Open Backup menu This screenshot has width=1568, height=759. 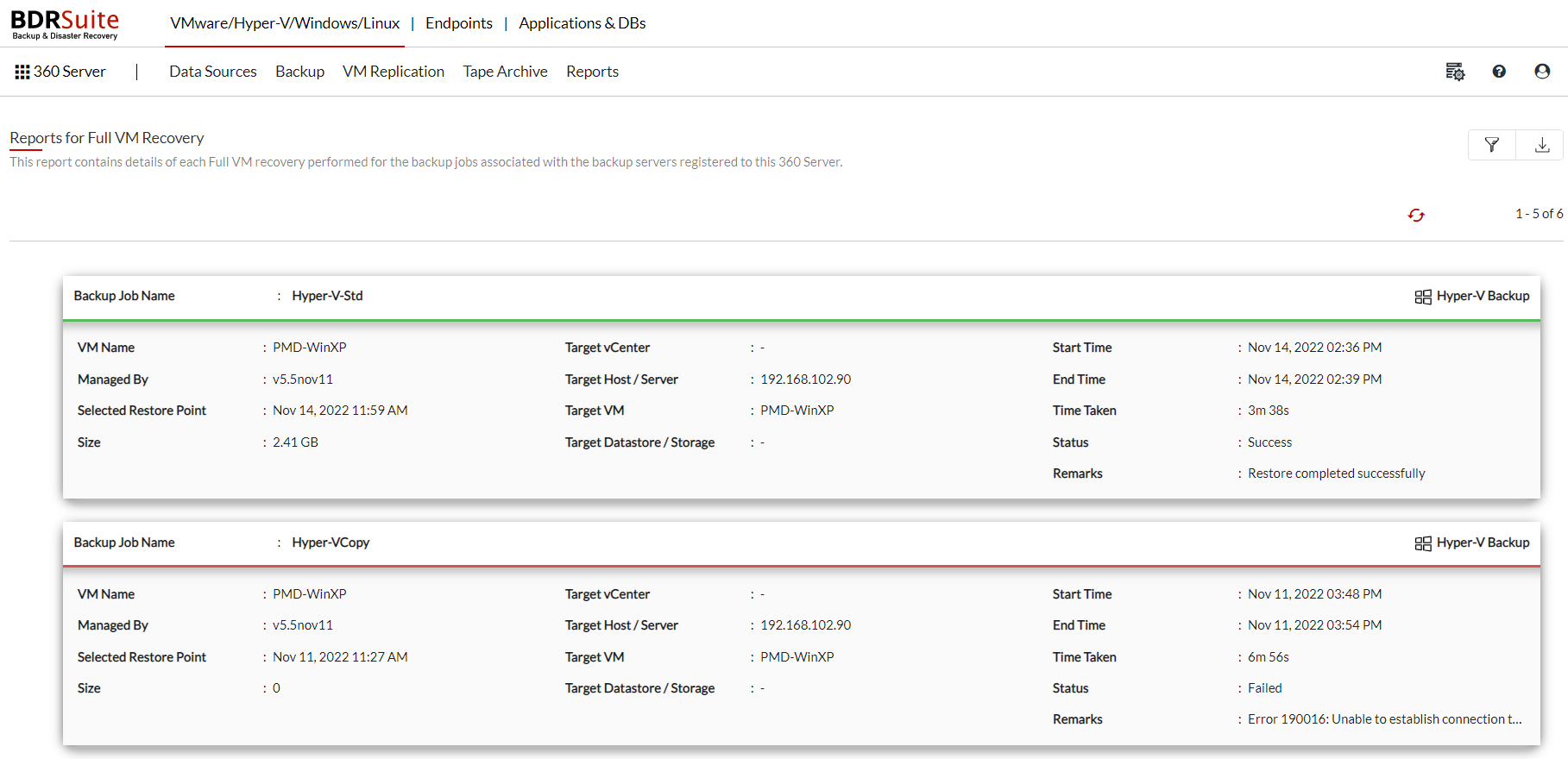coord(300,72)
